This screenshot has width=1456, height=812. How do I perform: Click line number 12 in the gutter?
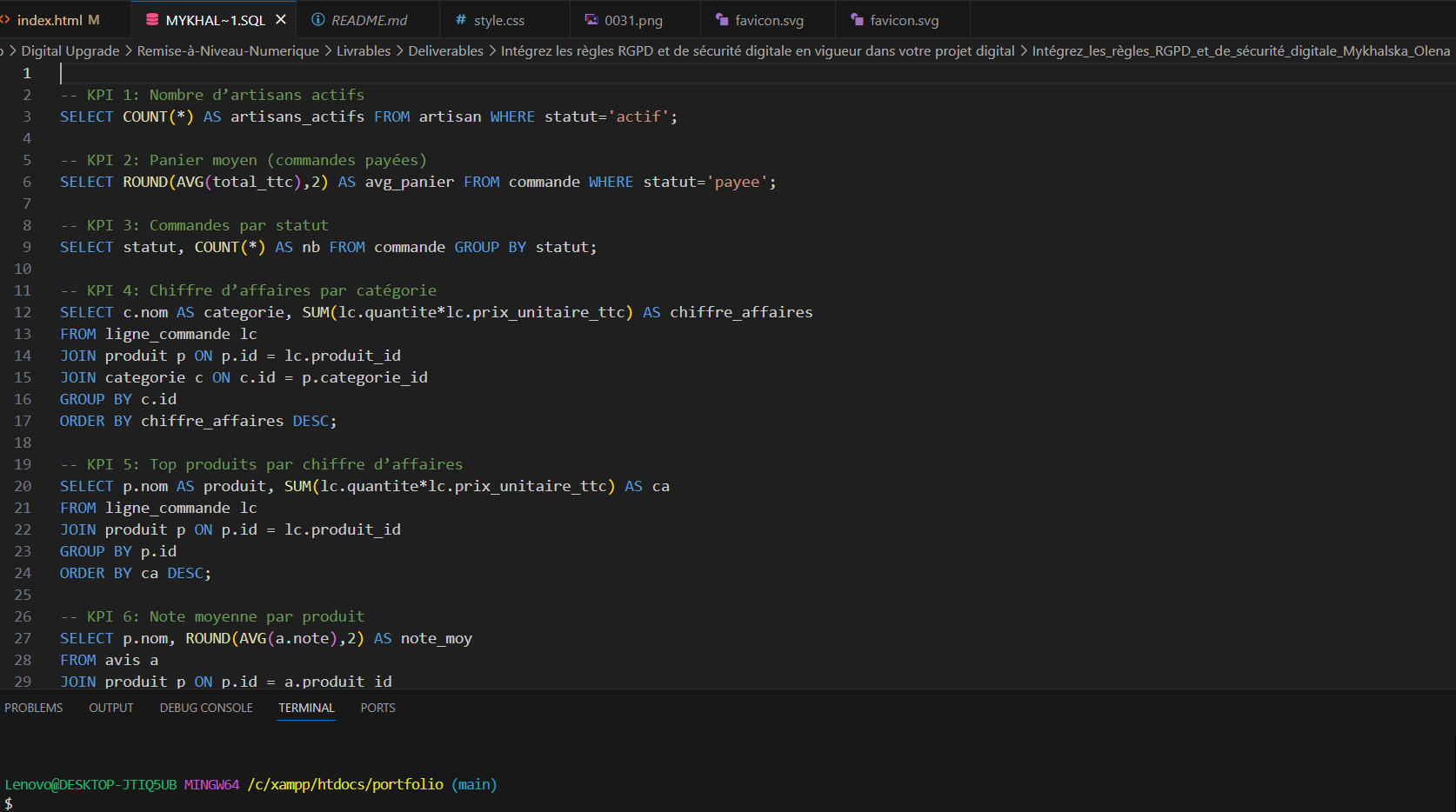(23, 312)
